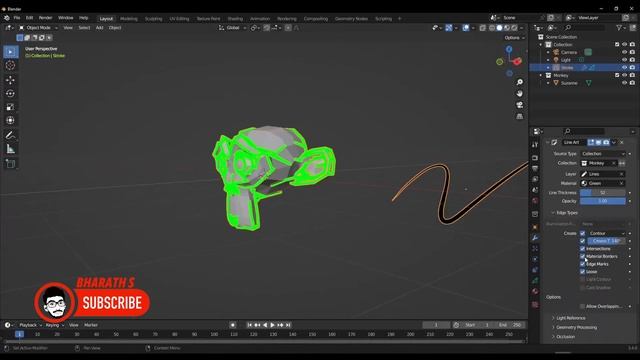Choose the Annotate tool

[11, 135]
